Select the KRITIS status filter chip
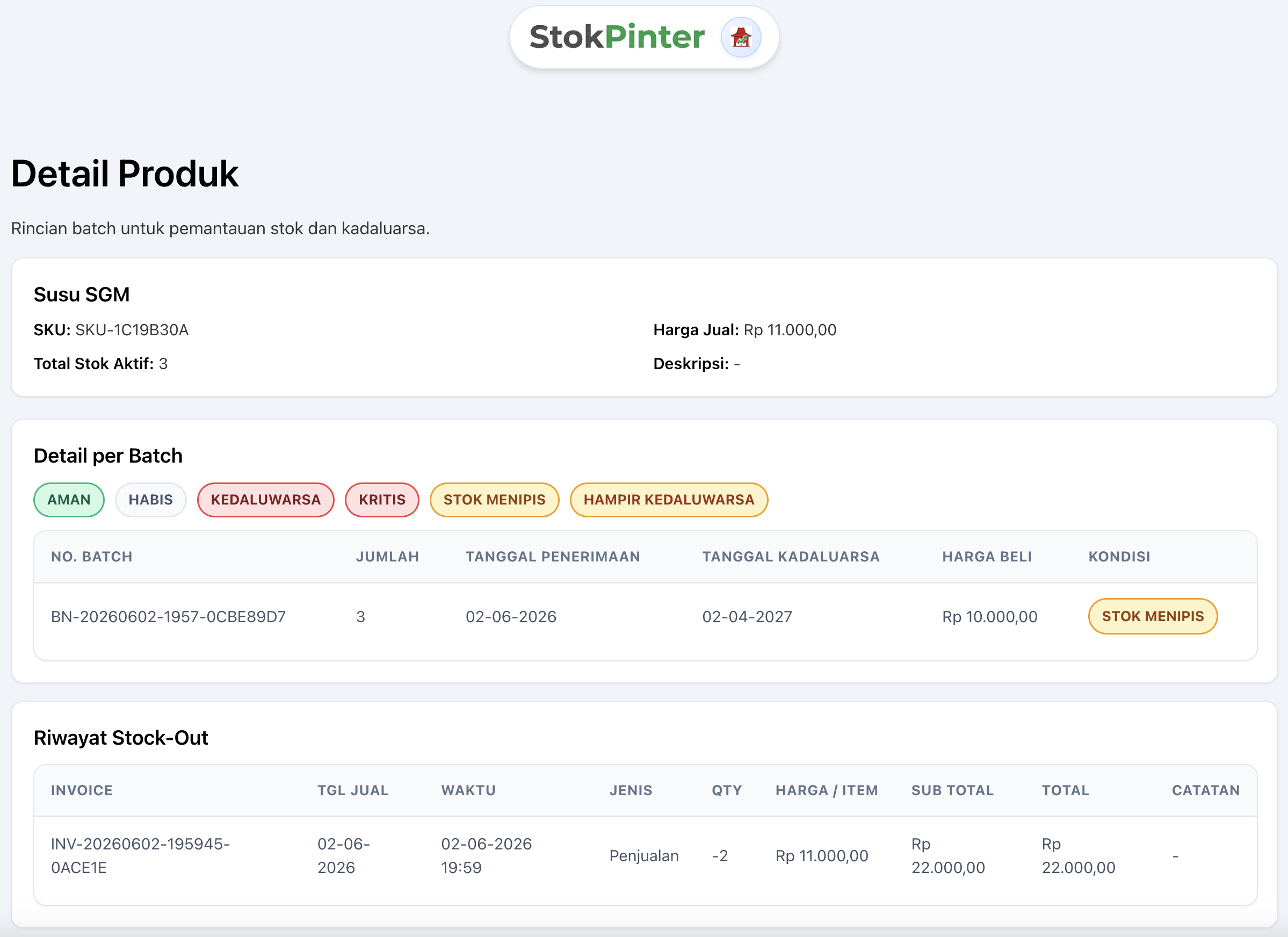Viewport: 1288px width, 937px height. click(x=382, y=500)
